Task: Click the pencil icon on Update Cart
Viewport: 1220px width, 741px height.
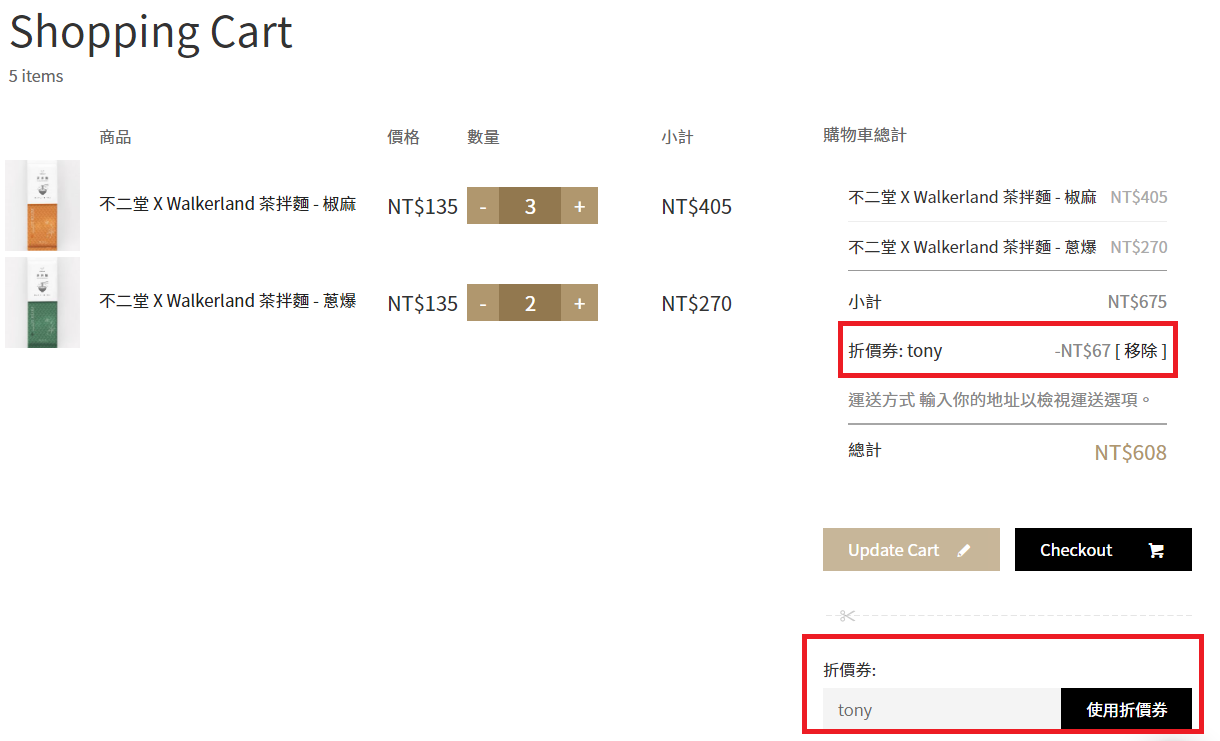Action: click(x=964, y=550)
